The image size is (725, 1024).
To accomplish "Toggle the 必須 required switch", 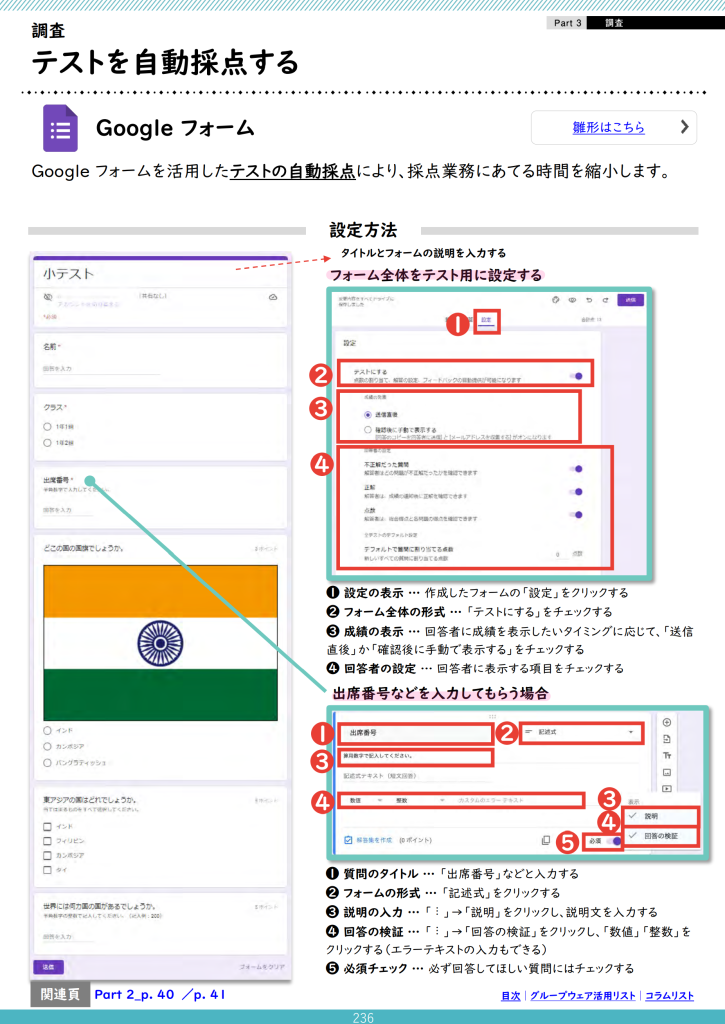I will [x=614, y=841].
